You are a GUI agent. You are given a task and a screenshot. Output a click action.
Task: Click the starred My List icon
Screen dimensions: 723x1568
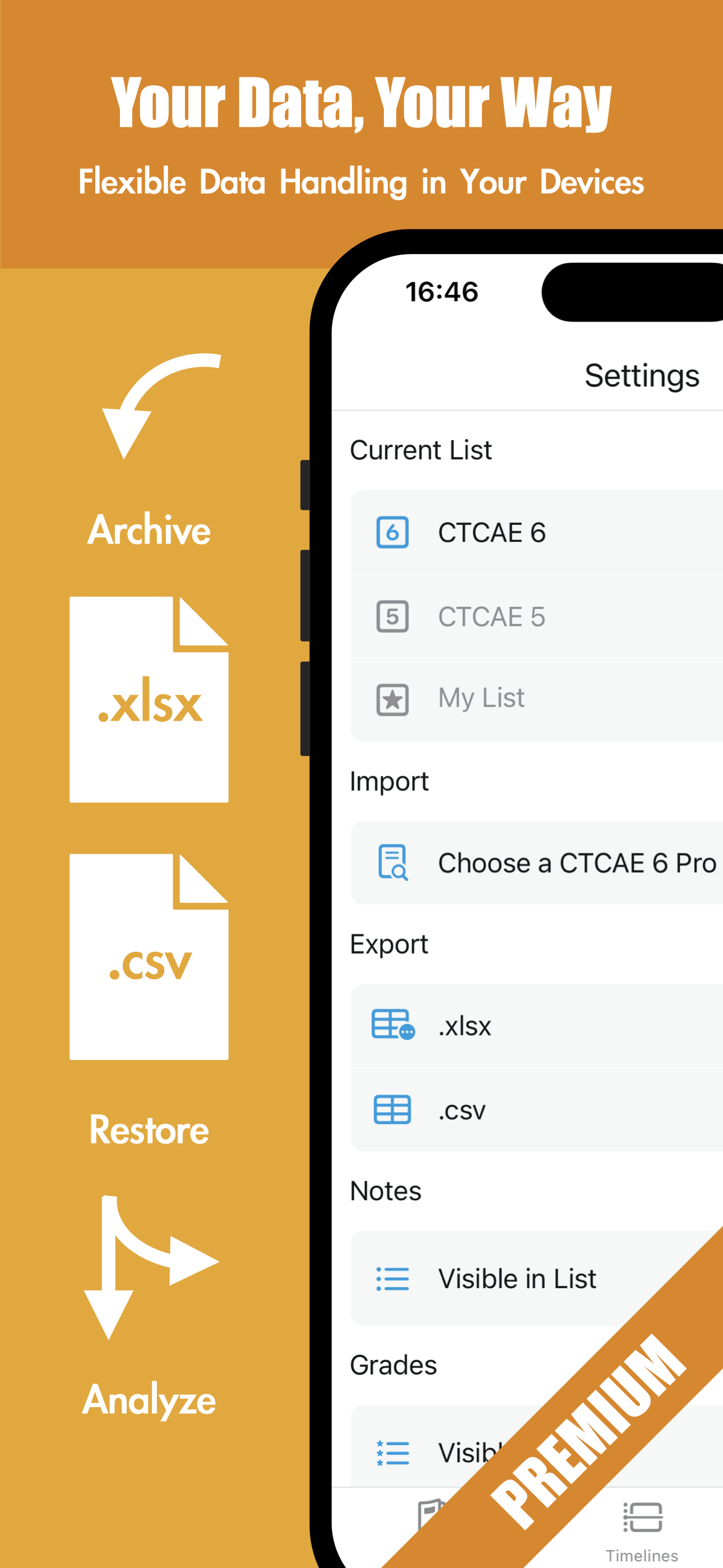392,699
